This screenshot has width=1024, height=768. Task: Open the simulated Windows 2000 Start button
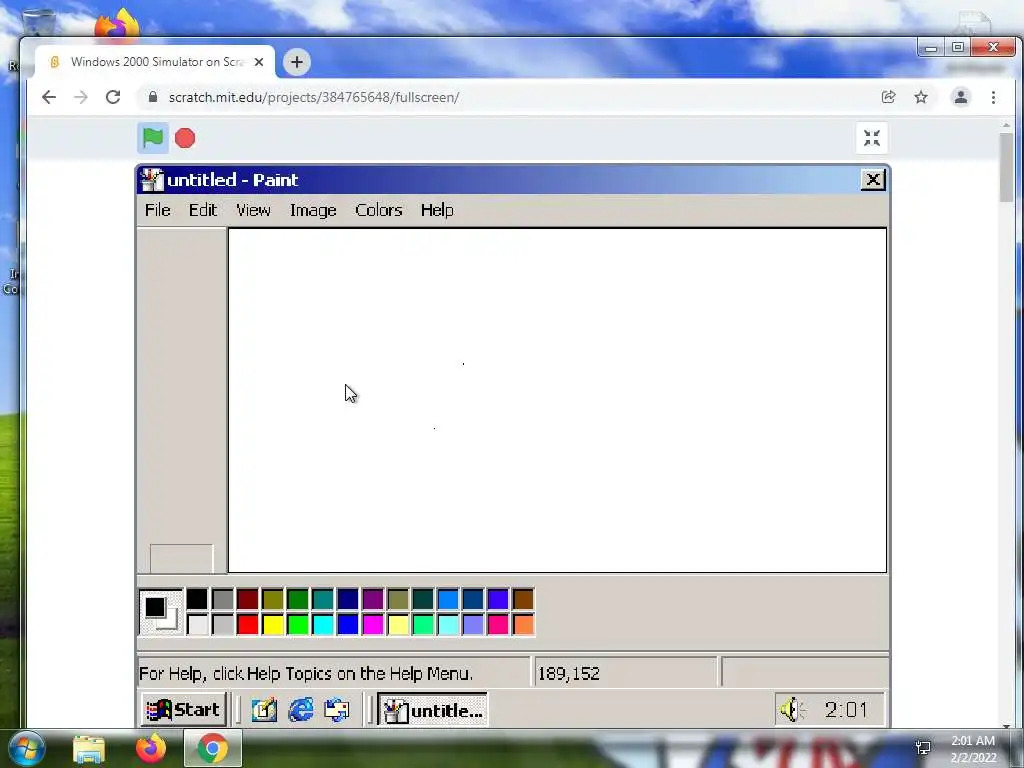coord(184,709)
